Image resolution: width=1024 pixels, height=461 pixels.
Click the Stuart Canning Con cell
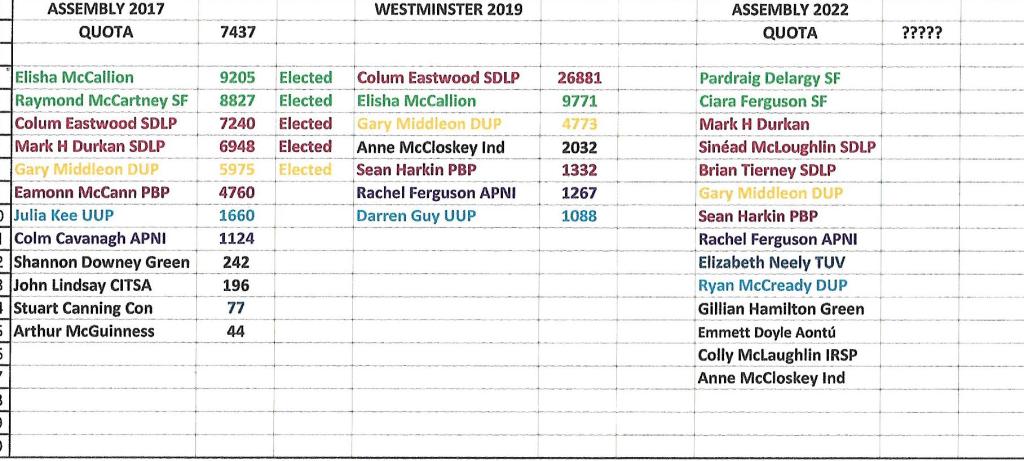[83, 308]
